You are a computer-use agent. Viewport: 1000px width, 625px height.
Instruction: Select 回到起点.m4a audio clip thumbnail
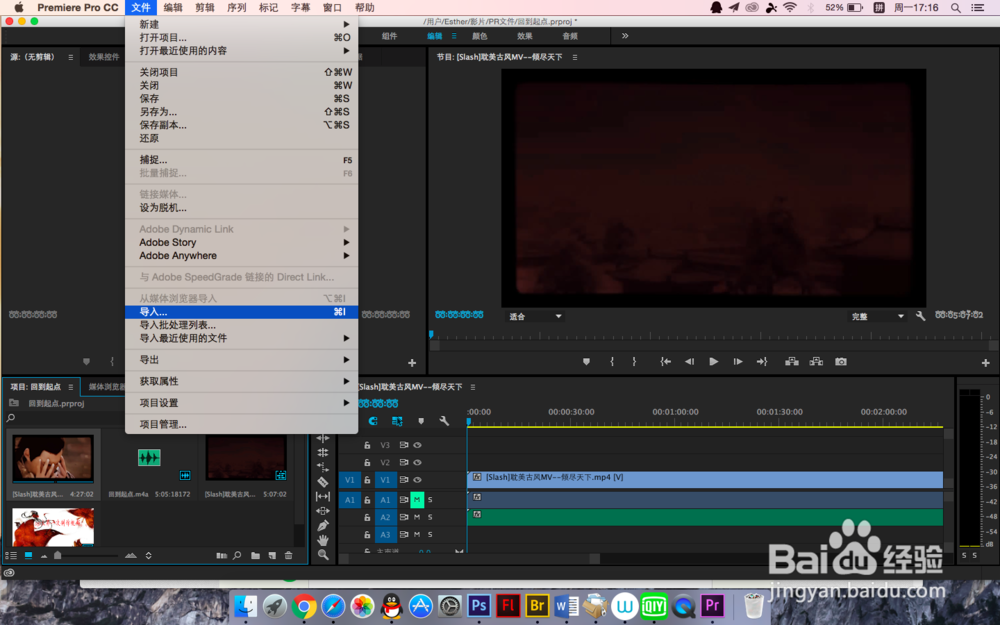[x=149, y=457]
